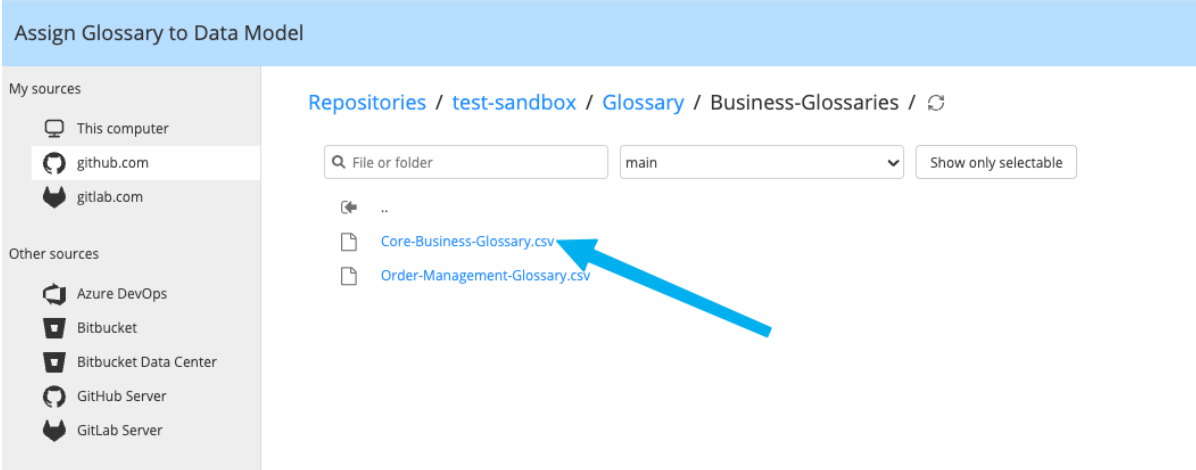Click the GitHub Server icon
Viewport: 1196px width, 470px height.
[54, 396]
